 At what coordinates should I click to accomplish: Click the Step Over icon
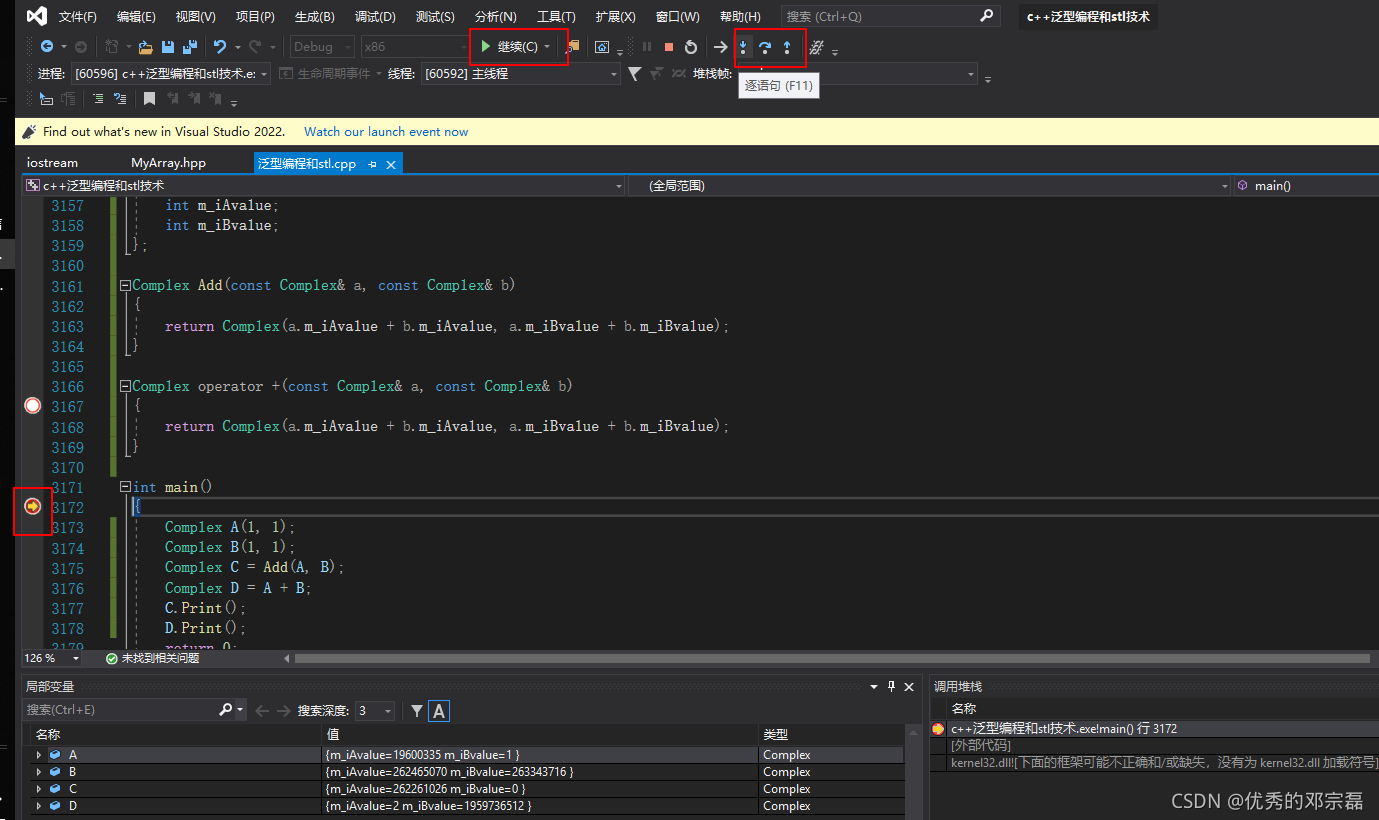(x=765, y=47)
